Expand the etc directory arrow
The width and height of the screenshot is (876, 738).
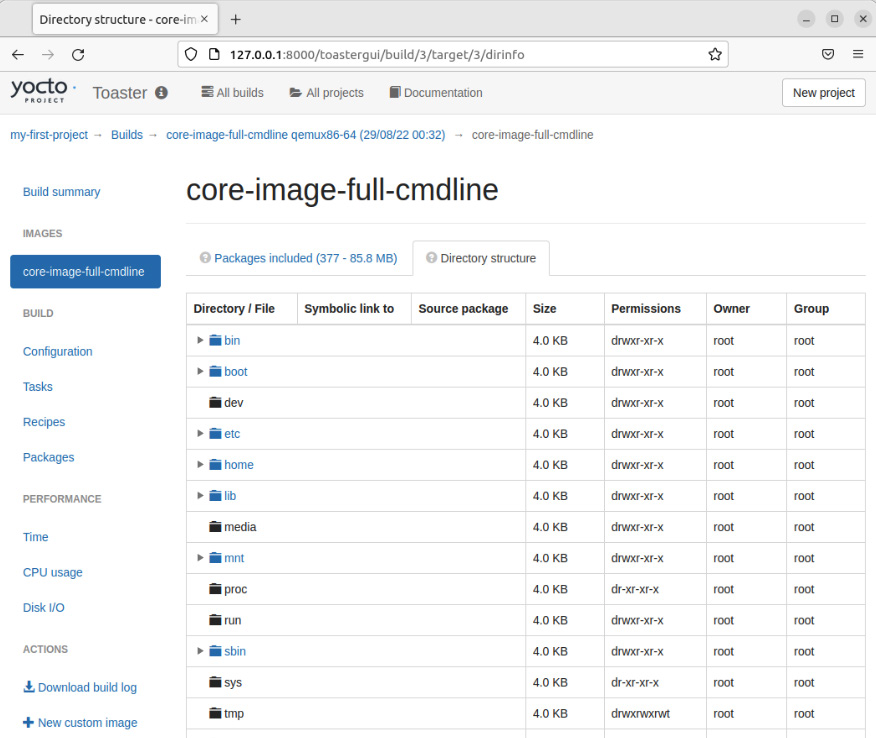[x=200, y=434]
